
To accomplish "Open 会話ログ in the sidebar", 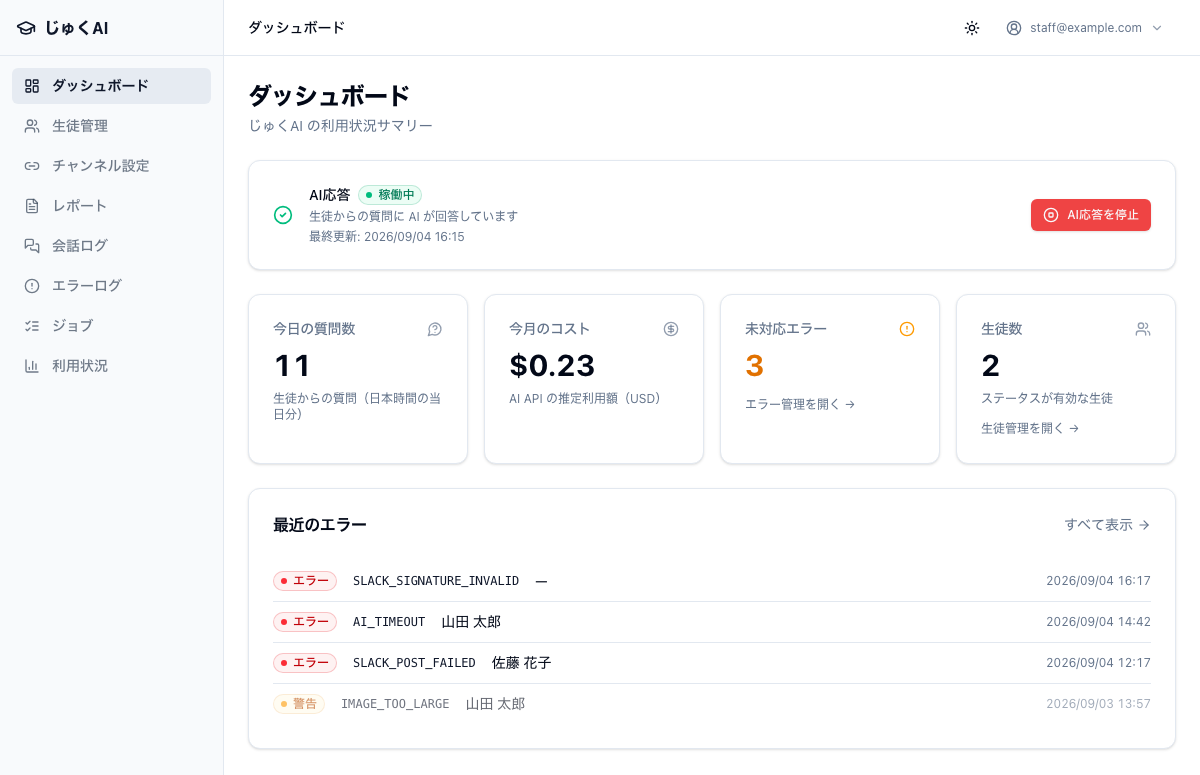I will [111, 246].
